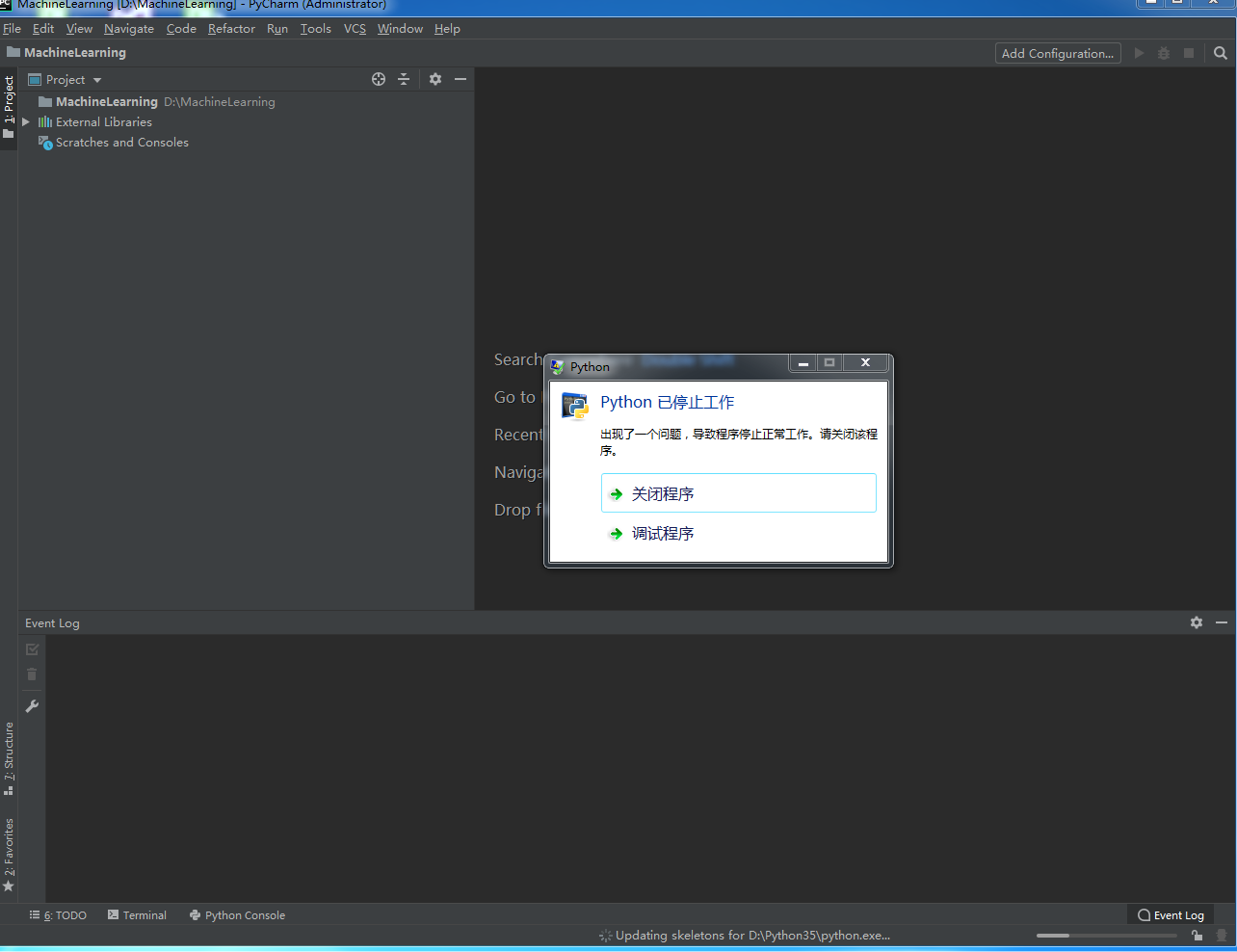Open Event Log settings gear

pyautogui.click(x=1197, y=622)
